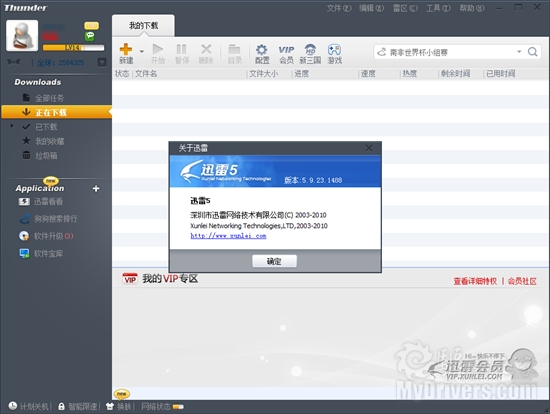Screen dimensions: 550x414
Task: Open the http://www.xunlei.com link
Action: (x=228, y=236)
